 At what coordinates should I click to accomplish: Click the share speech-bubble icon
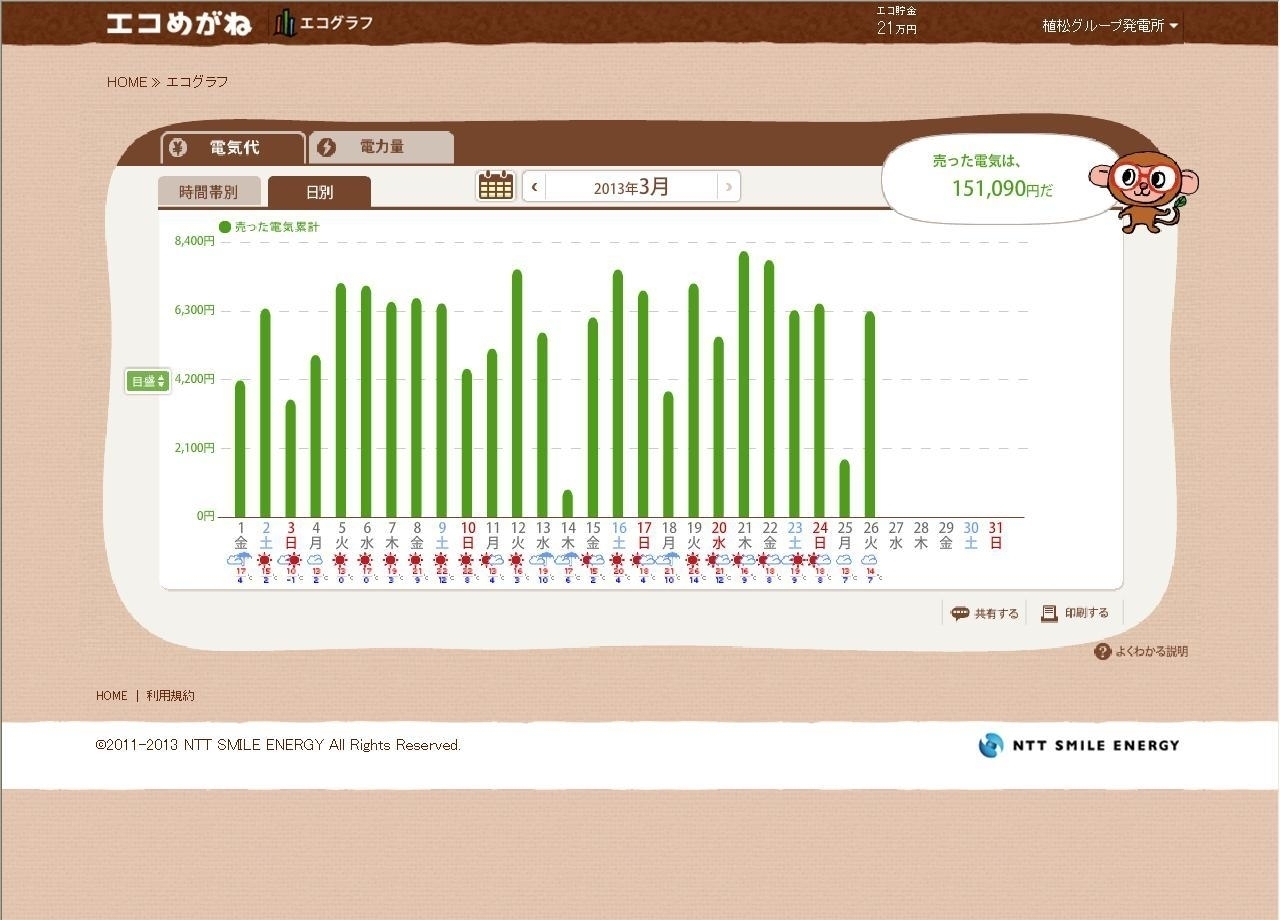[960, 613]
